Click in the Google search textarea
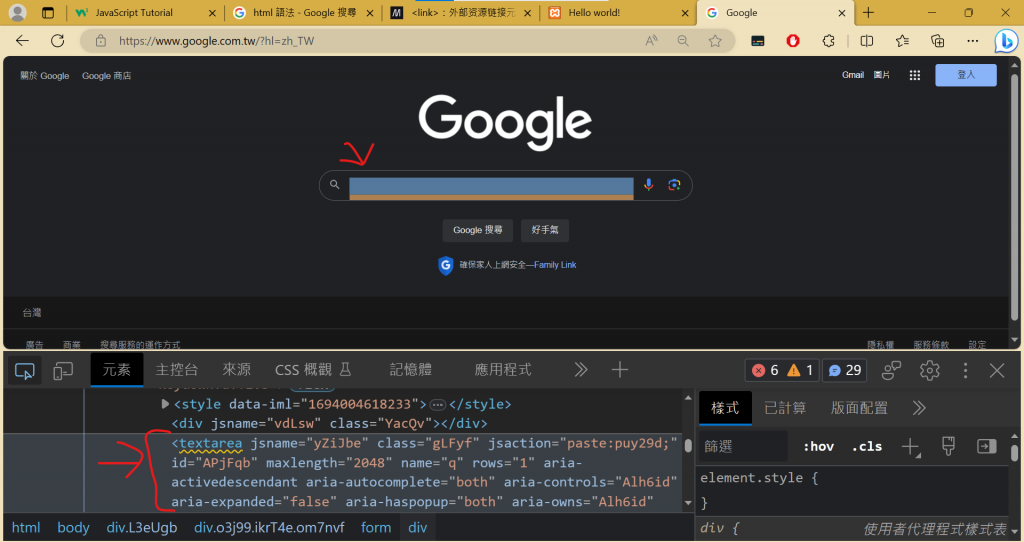This screenshot has width=1024, height=542. 491,186
